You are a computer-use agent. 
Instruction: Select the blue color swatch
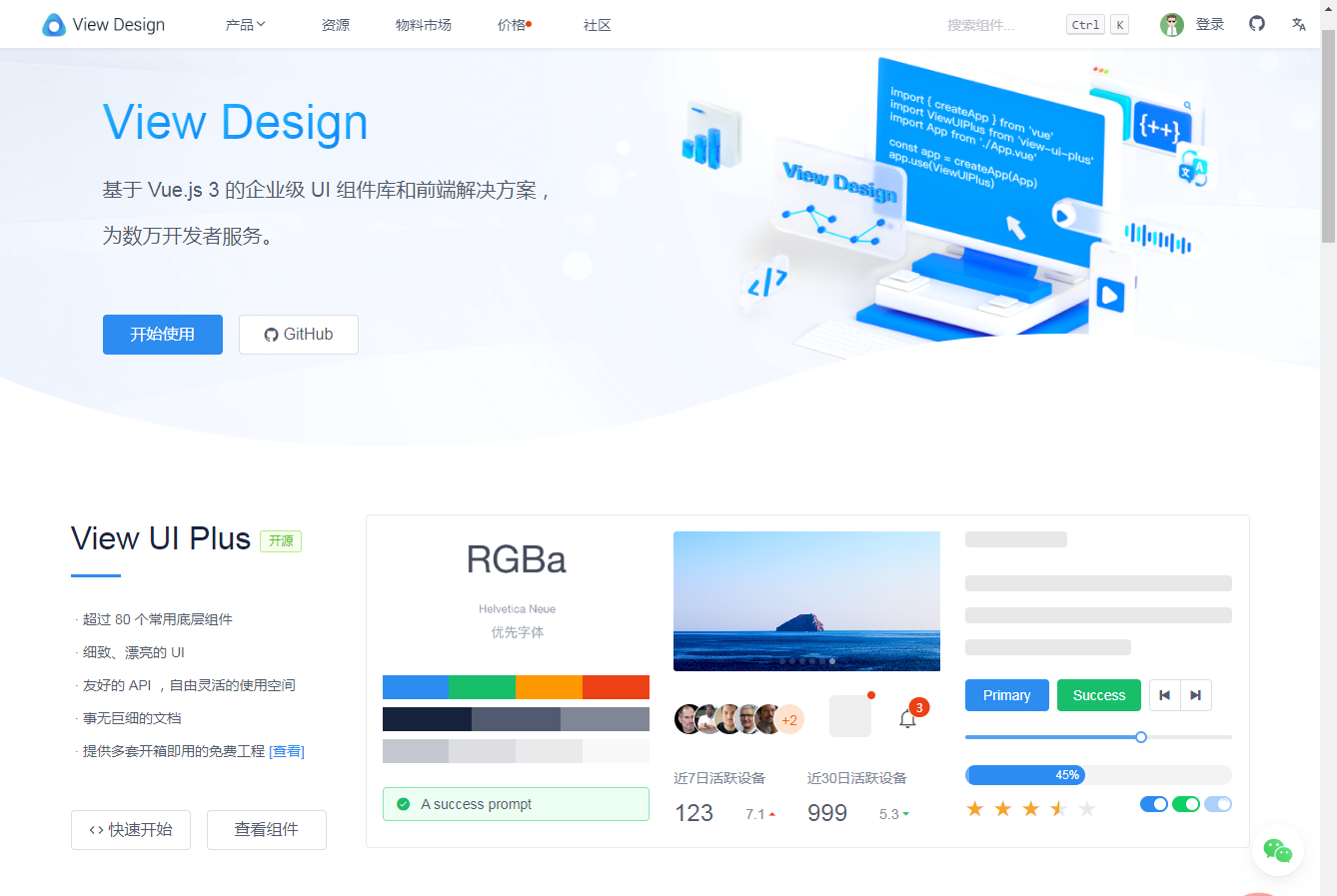(x=416, y=687)
